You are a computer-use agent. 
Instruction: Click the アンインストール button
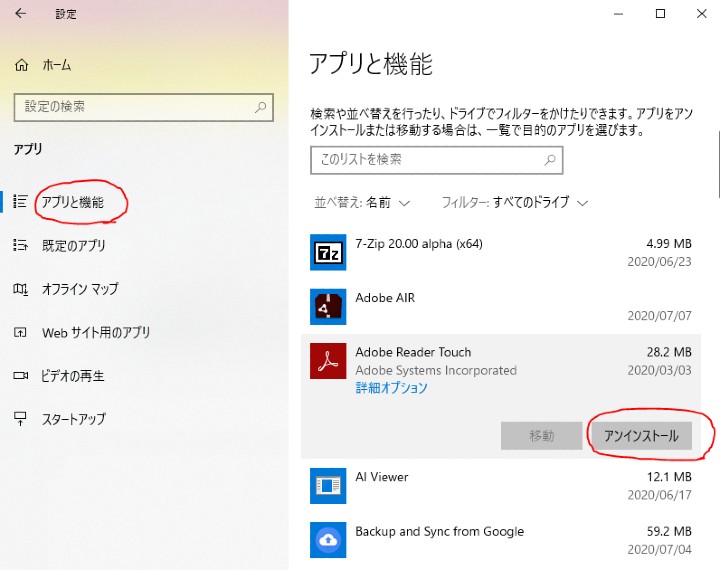pos(641,435)
